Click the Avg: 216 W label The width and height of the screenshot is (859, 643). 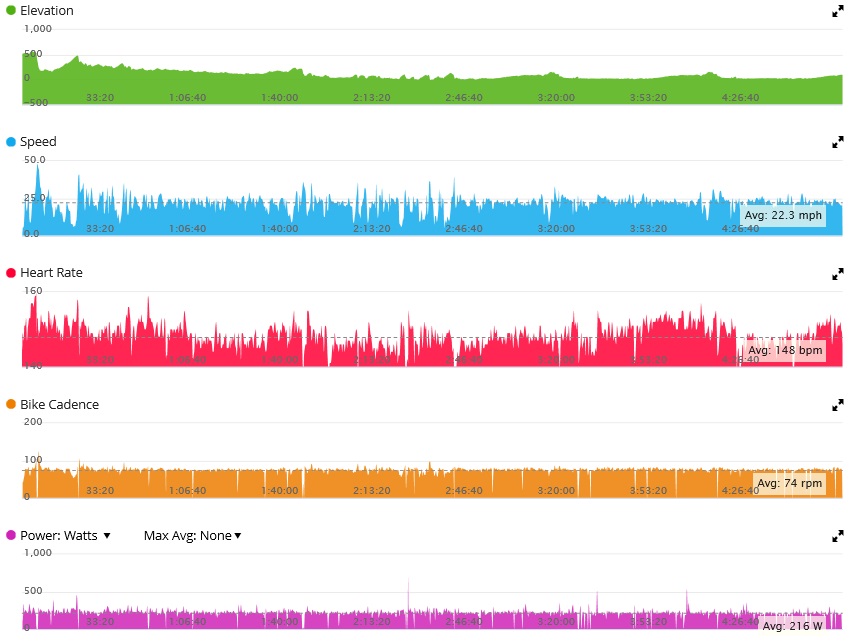point(793,626)
